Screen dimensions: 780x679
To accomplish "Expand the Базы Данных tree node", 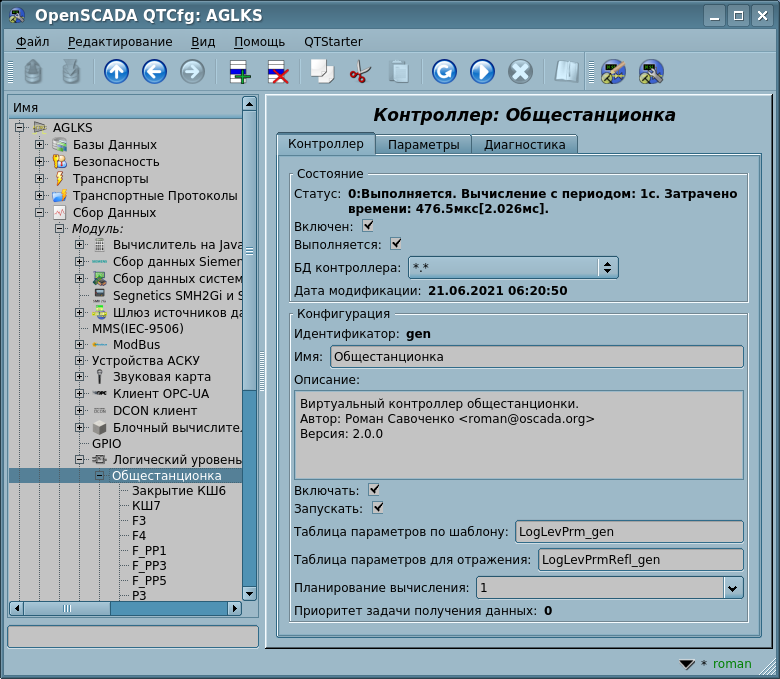I will (x=40, y=145).
